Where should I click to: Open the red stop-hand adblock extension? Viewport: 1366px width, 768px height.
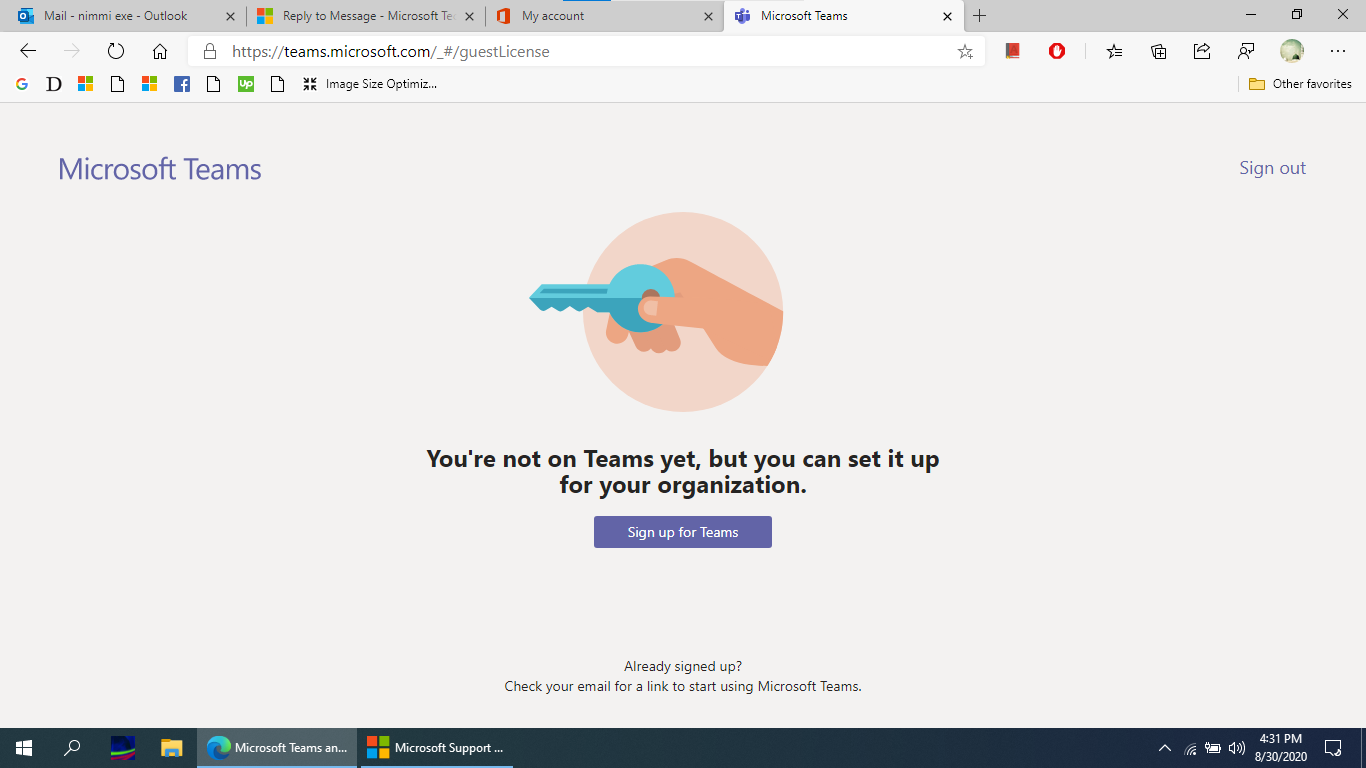1057,51
